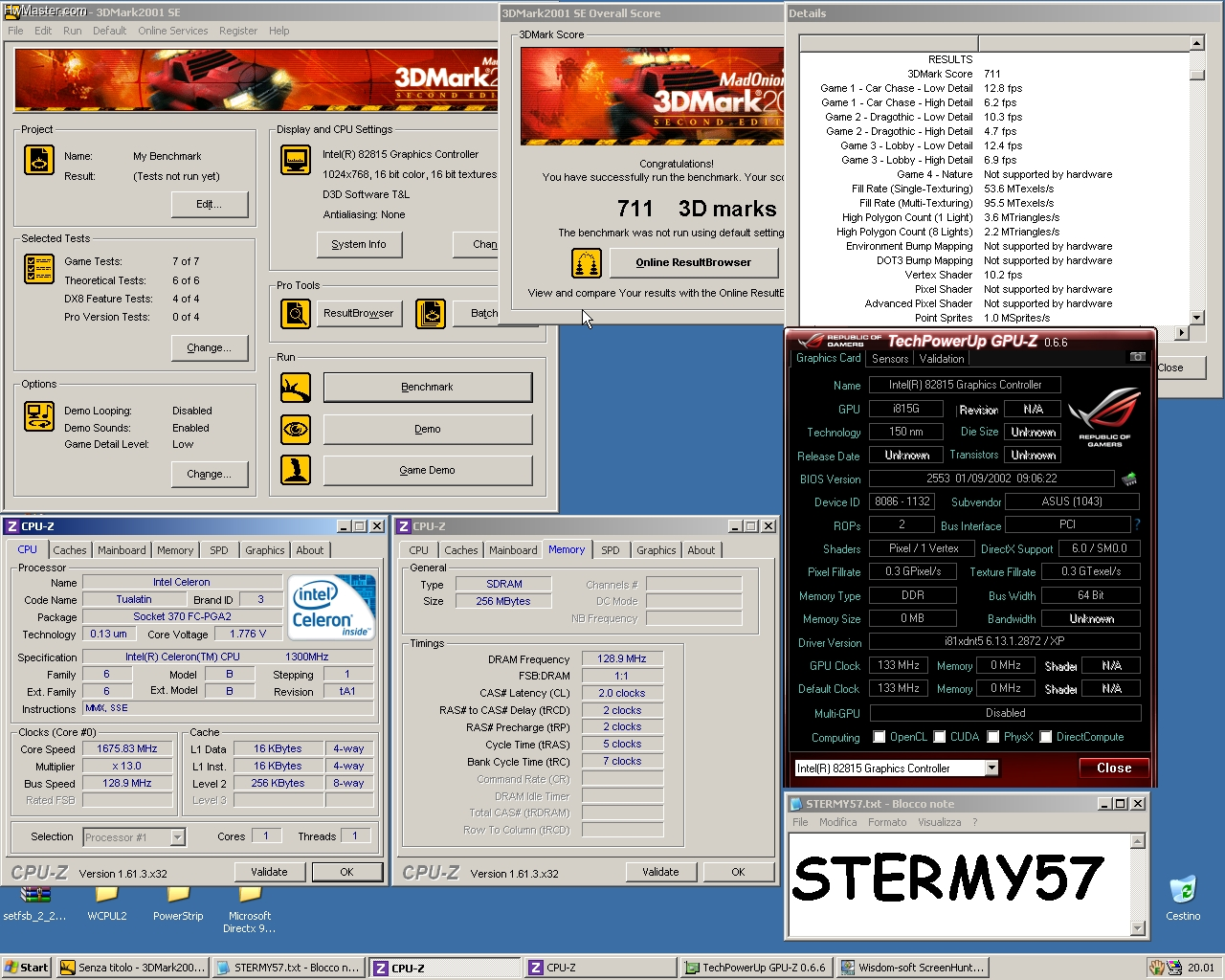Click the Game Demo button
Screen dimensions: 1225x980
tap(428, 470)
